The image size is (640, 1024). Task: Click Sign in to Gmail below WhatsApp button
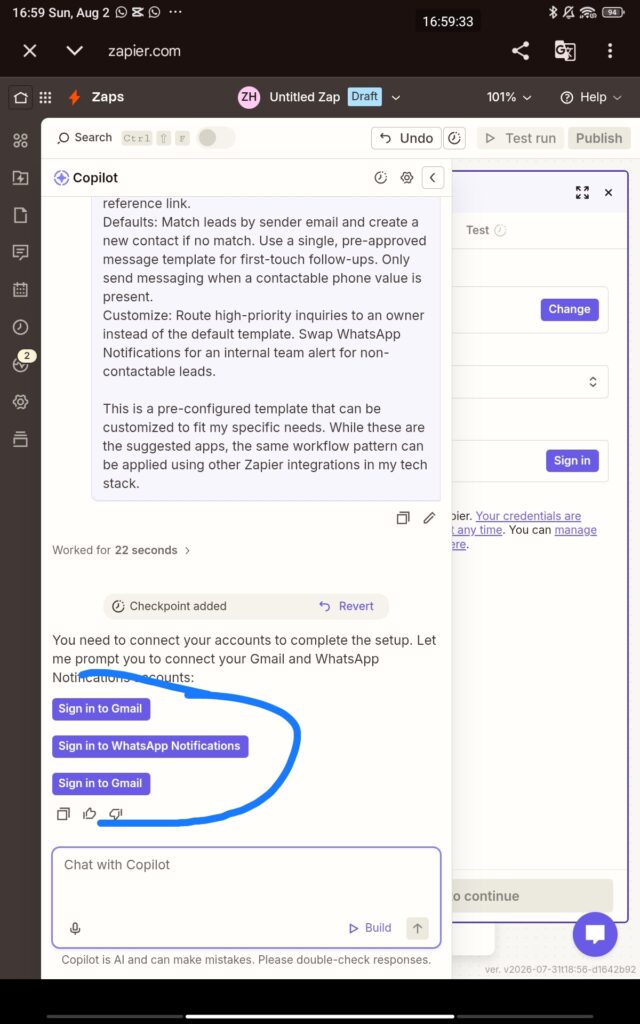tap(101, 783)
